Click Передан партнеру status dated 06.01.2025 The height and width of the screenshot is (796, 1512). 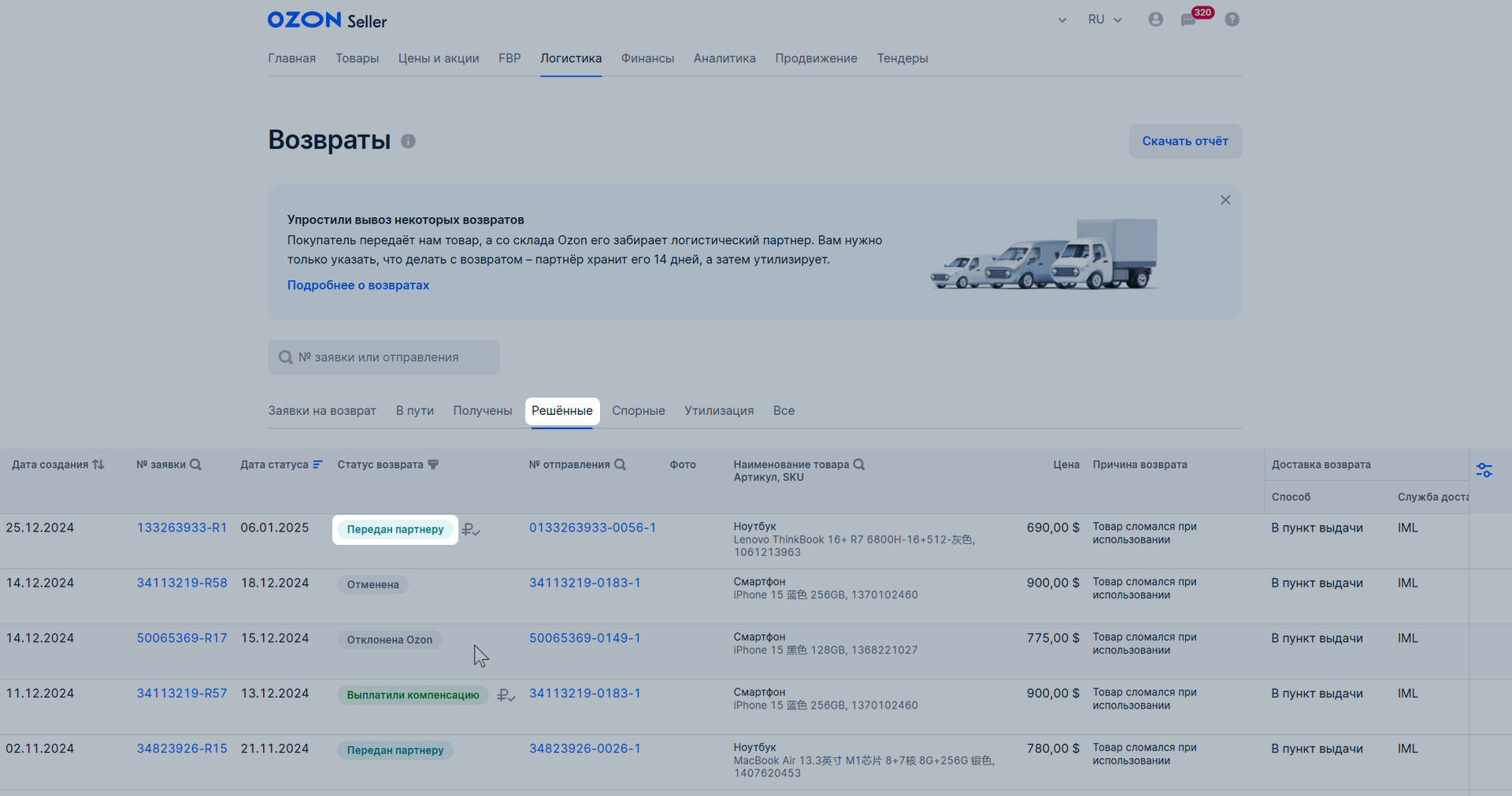(395, 530)
